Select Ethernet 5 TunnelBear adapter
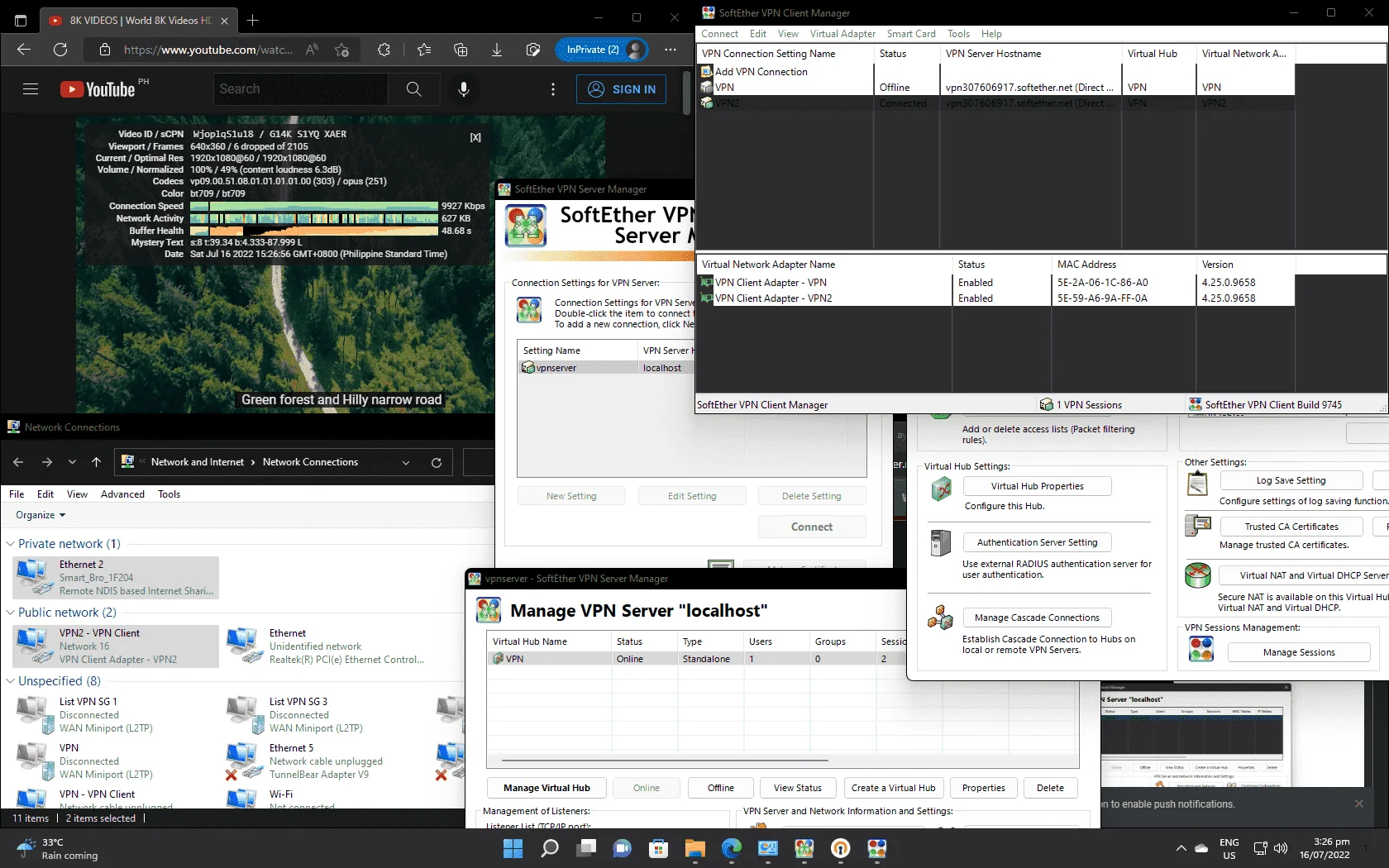The image size is (1389, 868). pyautogui.click(x=326, y=761)
